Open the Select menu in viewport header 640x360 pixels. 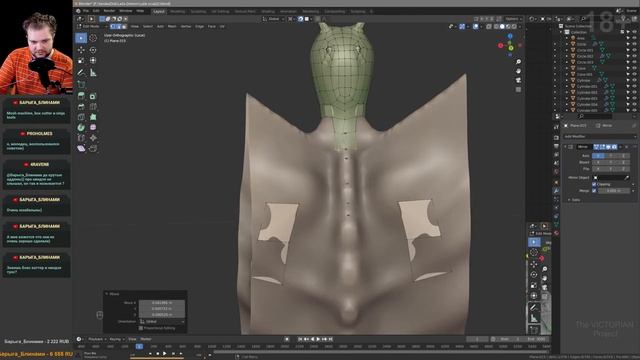click(147, 27)
